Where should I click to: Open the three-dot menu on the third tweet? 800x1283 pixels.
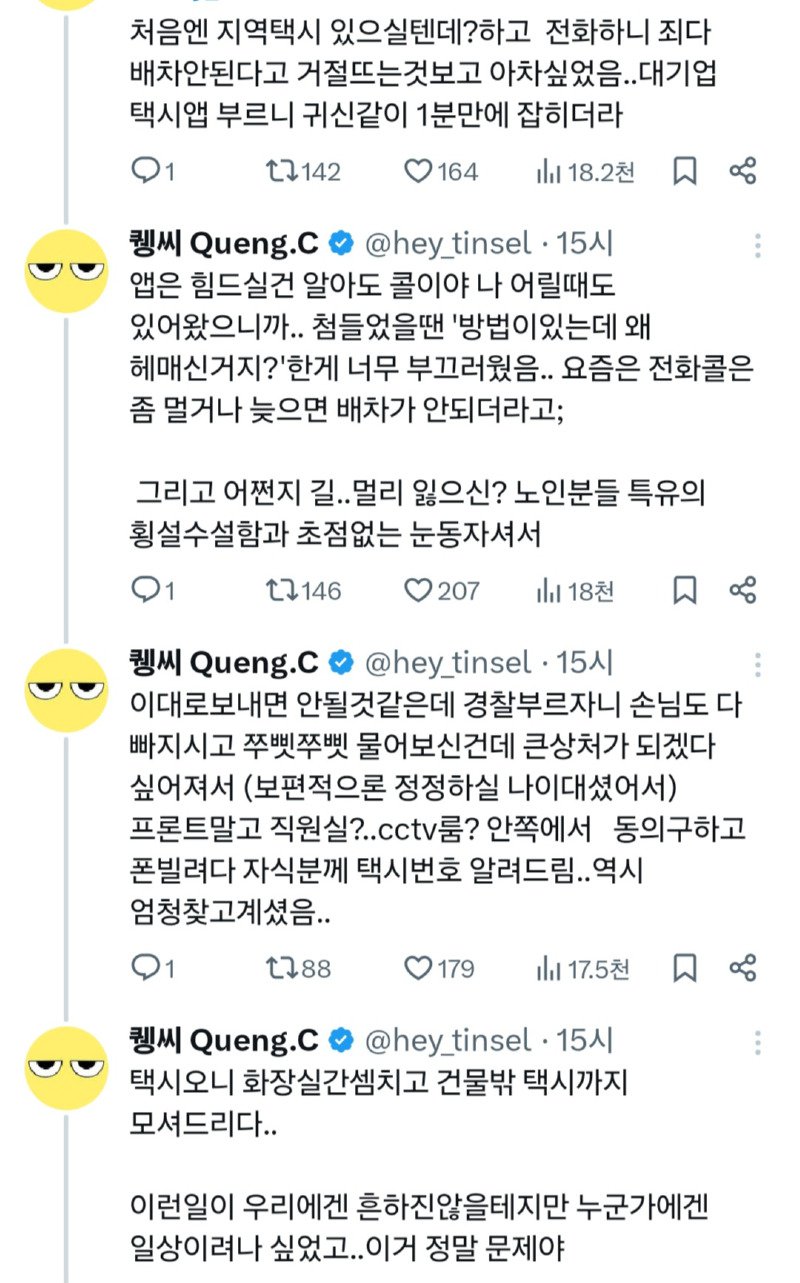pos(758,662)
